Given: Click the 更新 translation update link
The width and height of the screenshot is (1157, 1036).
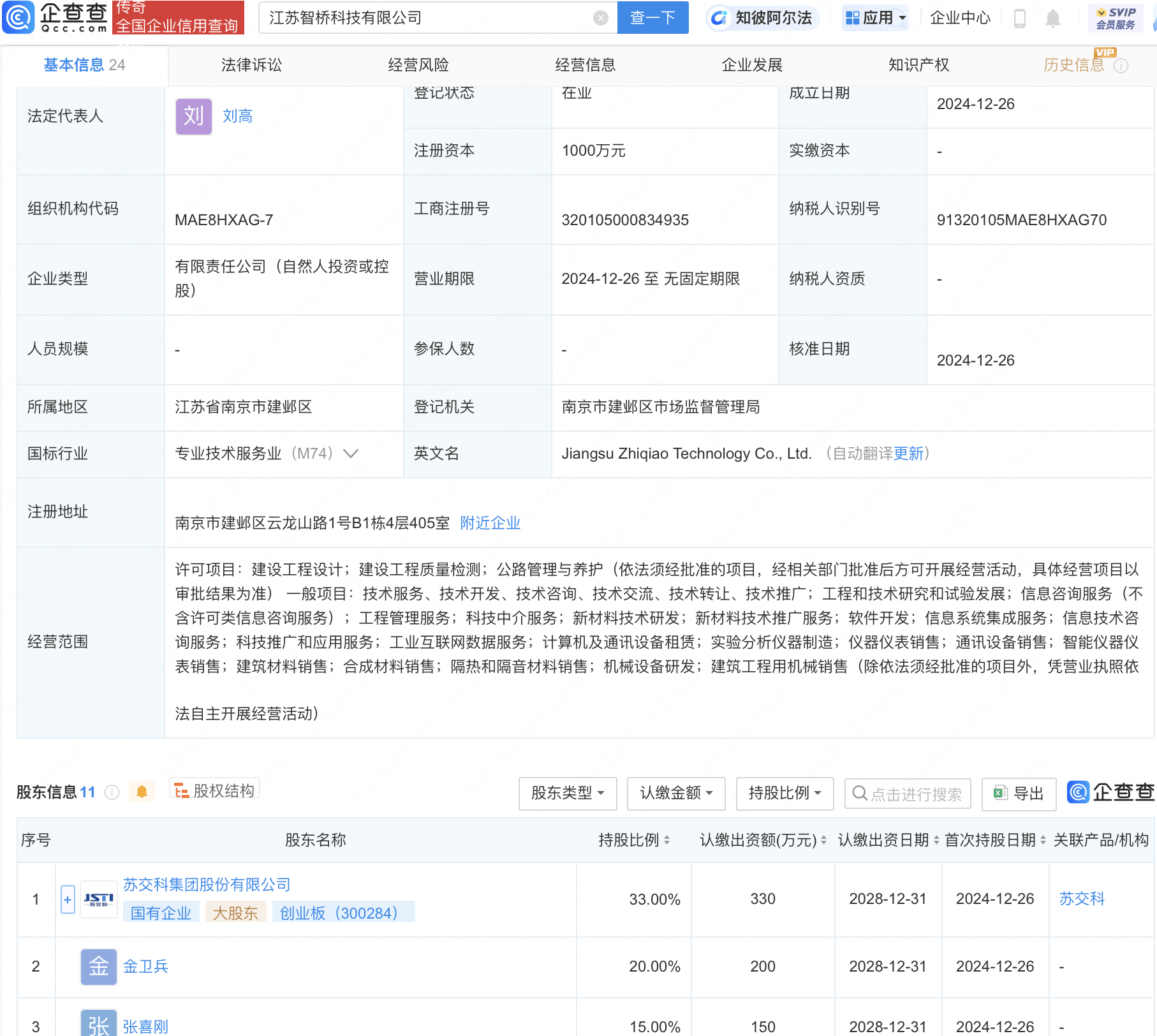Looking at the screenshot, I should click(x=908, y=454).
